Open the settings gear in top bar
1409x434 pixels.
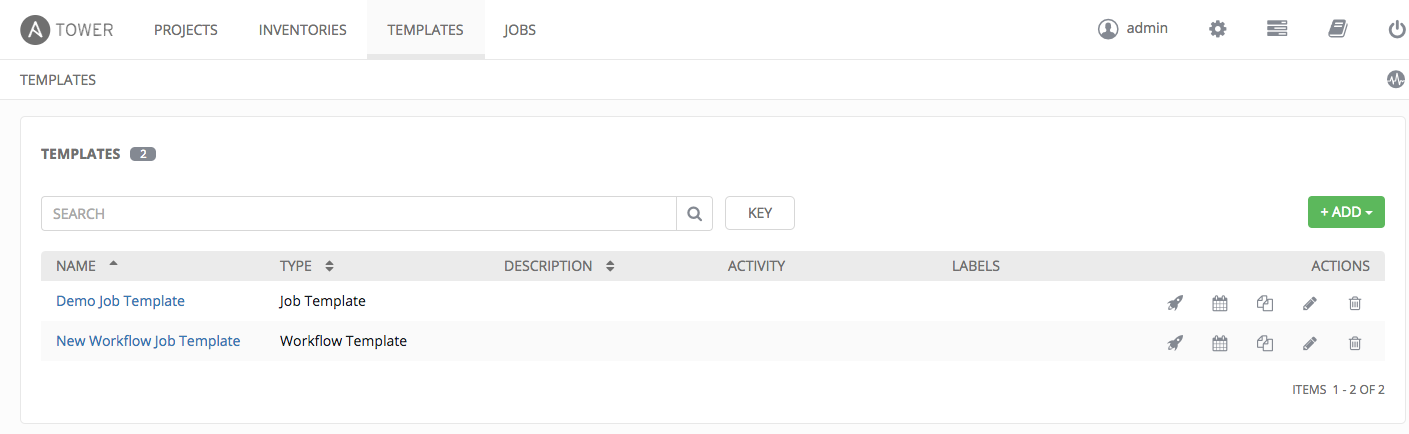[1217, 29]
